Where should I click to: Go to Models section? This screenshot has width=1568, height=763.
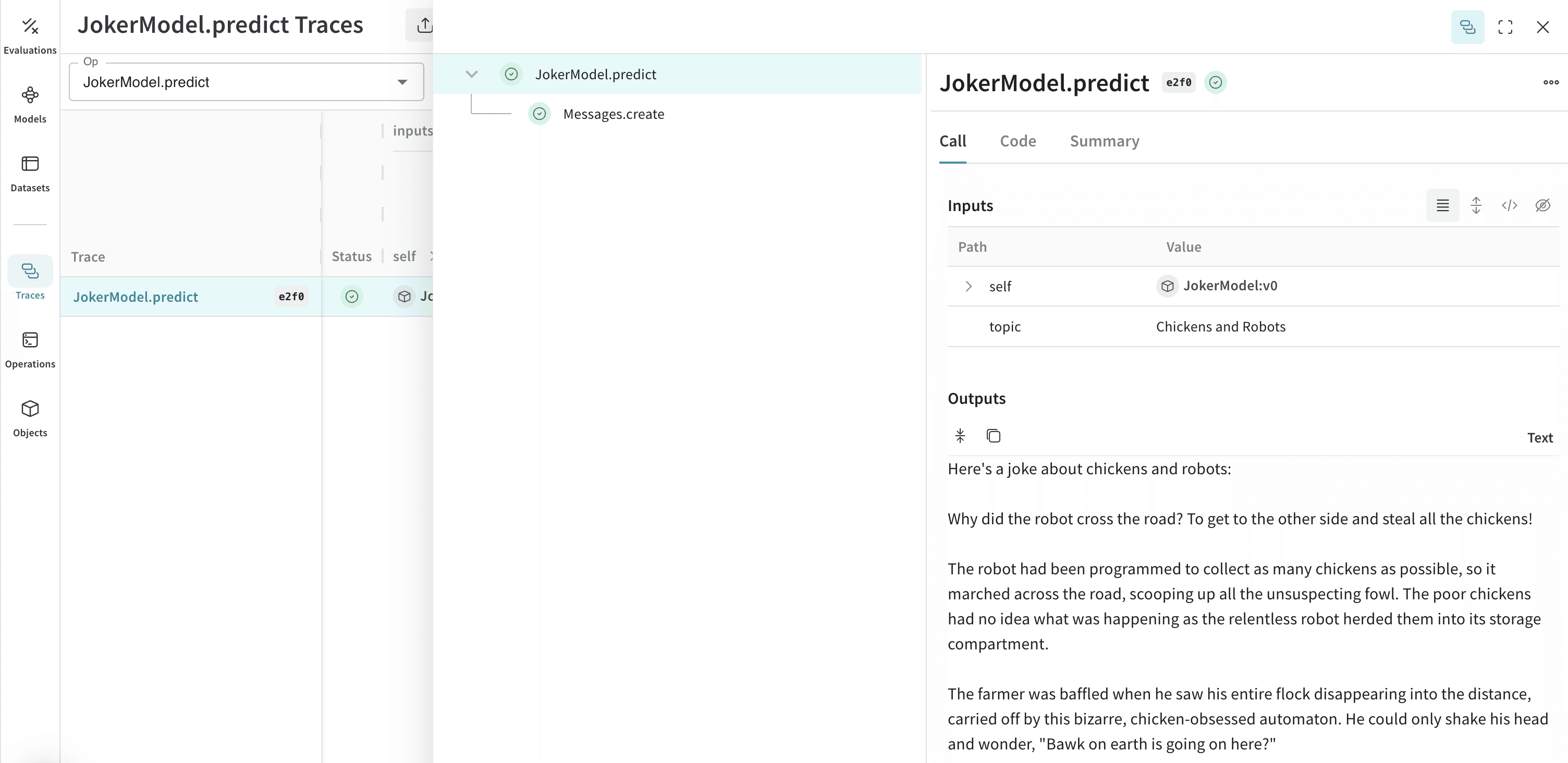pos(30,105)
